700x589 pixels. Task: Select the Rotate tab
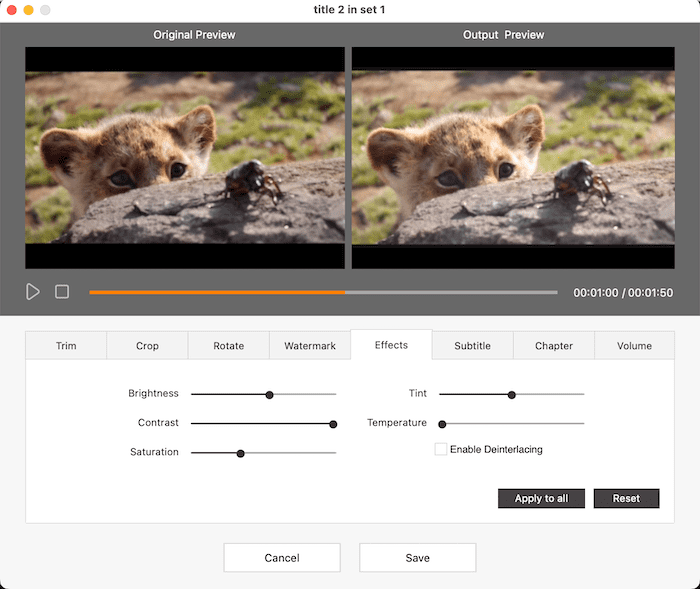[229, 346]
